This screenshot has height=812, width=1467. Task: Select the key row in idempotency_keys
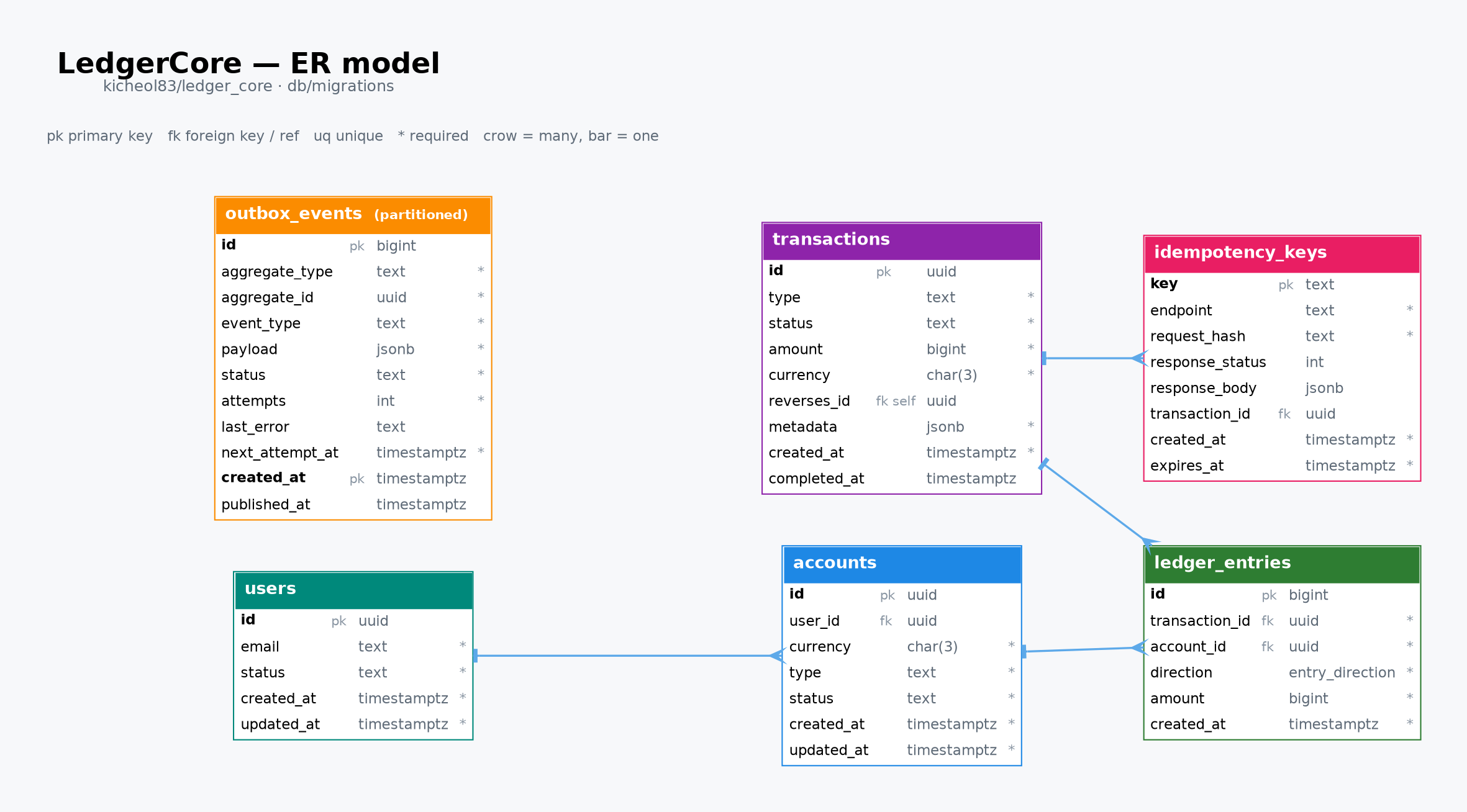[x=1282, y=285]
